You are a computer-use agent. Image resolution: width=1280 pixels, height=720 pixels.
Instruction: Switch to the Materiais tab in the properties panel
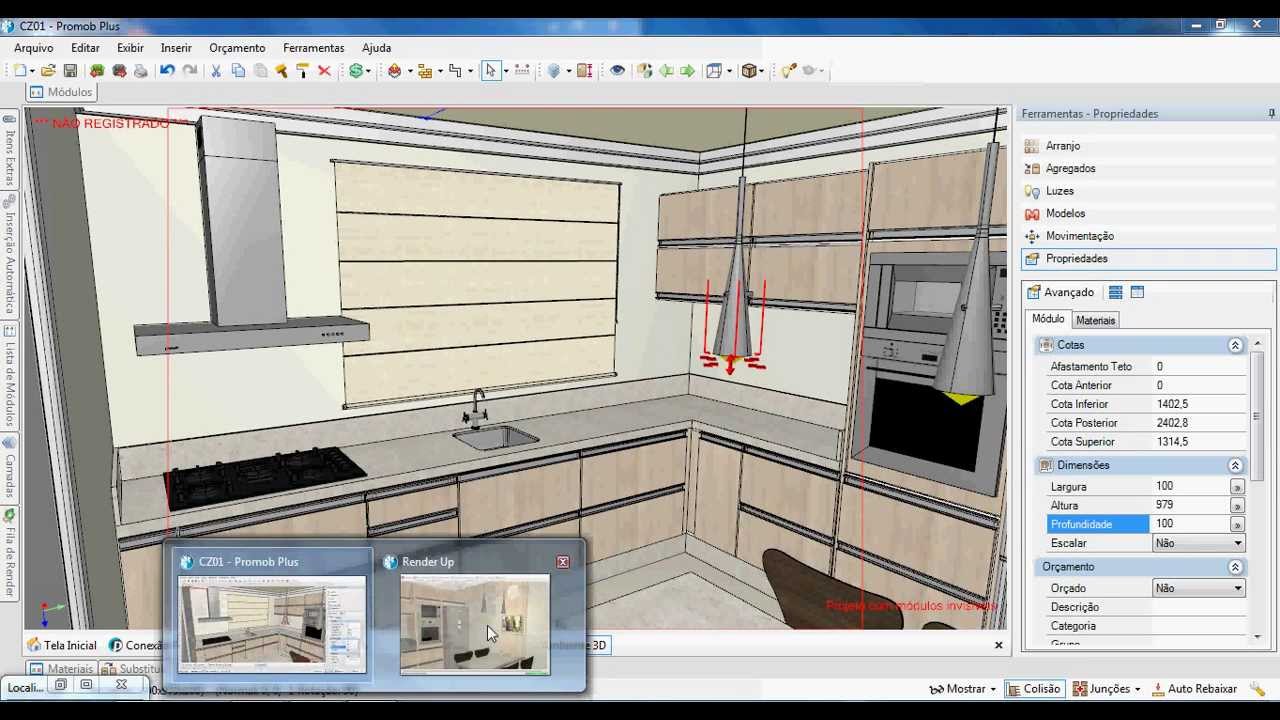1095,320
